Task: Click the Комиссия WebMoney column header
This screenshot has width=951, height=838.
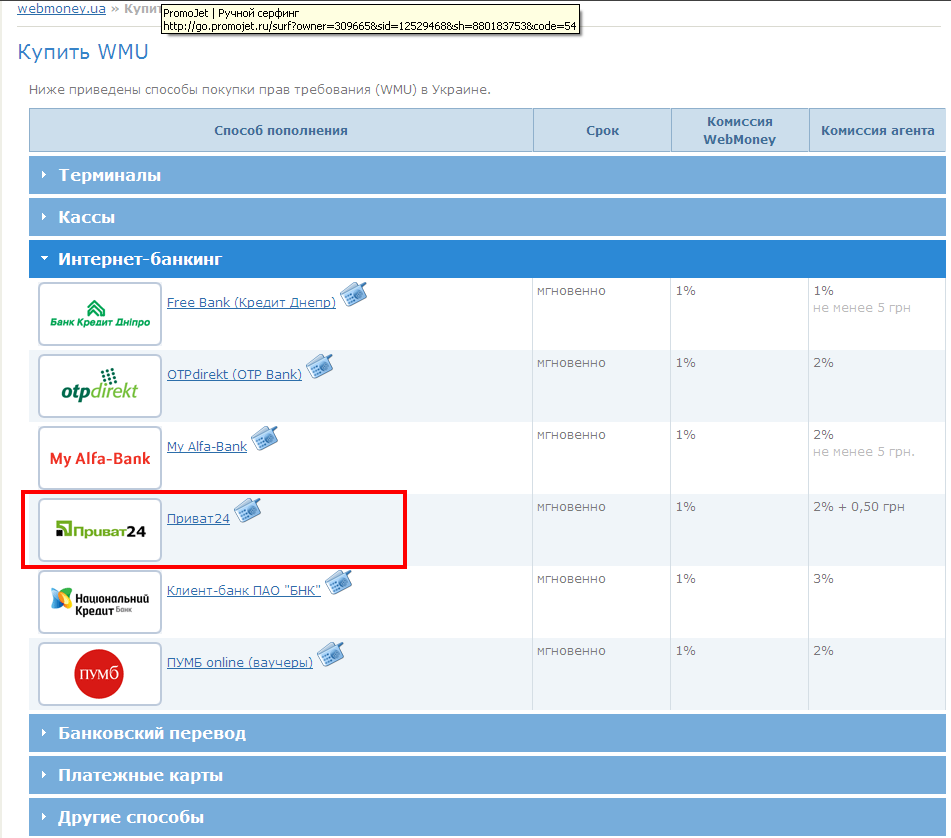Action: pos(740,130)
